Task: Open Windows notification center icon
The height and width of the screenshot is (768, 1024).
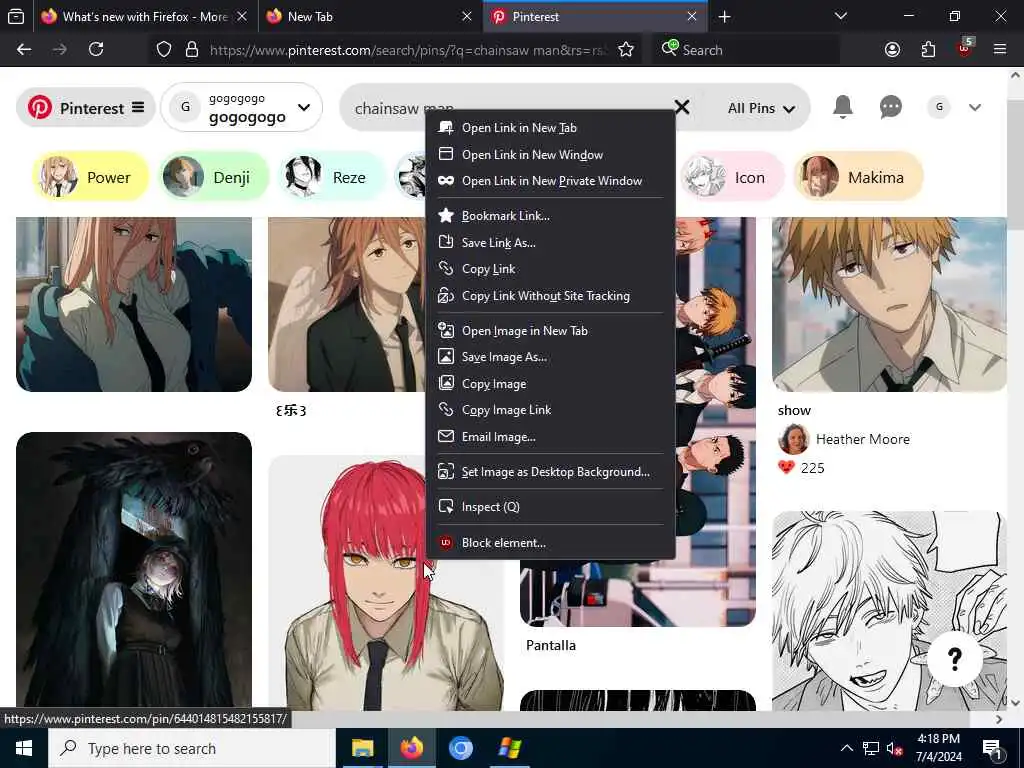Action: pos(992,749)
